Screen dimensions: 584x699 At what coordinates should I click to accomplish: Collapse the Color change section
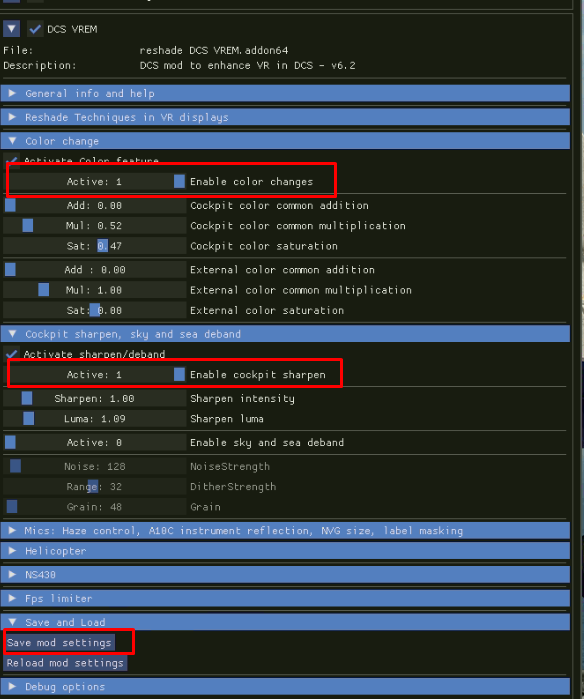(x=285, y=141)
